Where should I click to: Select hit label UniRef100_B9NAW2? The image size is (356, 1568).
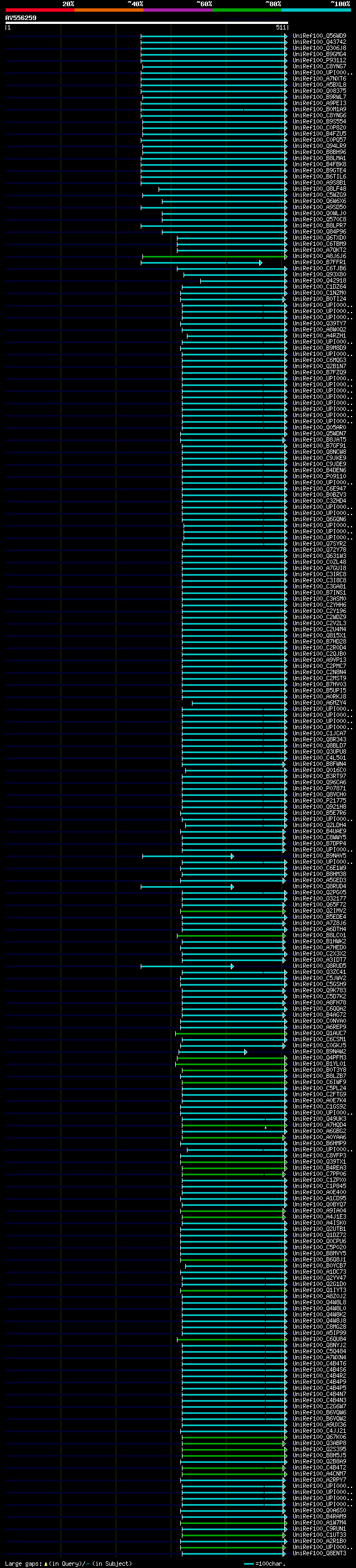point(319,1052)
